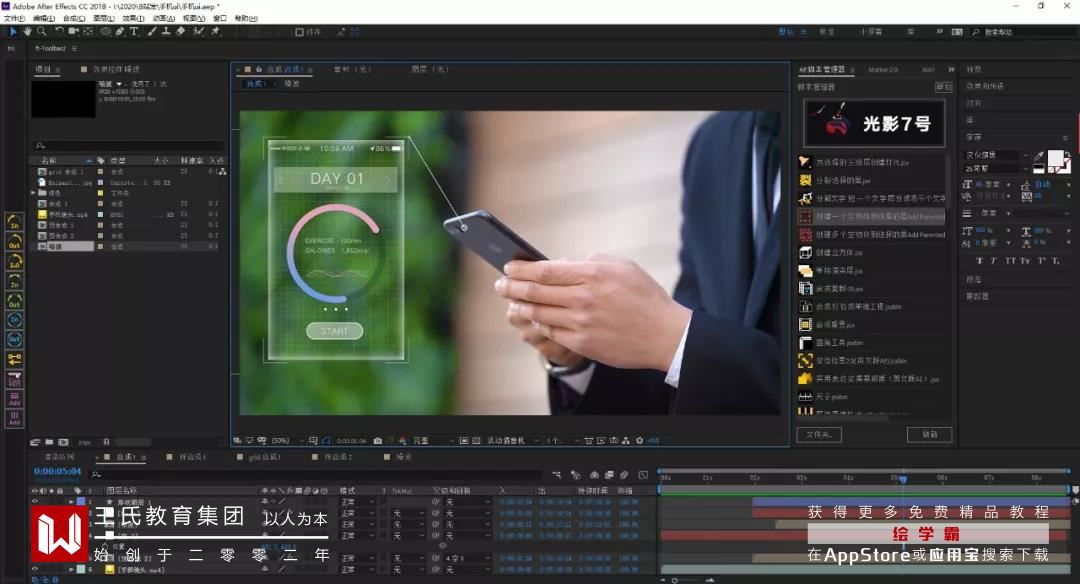Expand the folder row in Project panel
Viewport: 1080px width, 584px height.
point(34,194)
